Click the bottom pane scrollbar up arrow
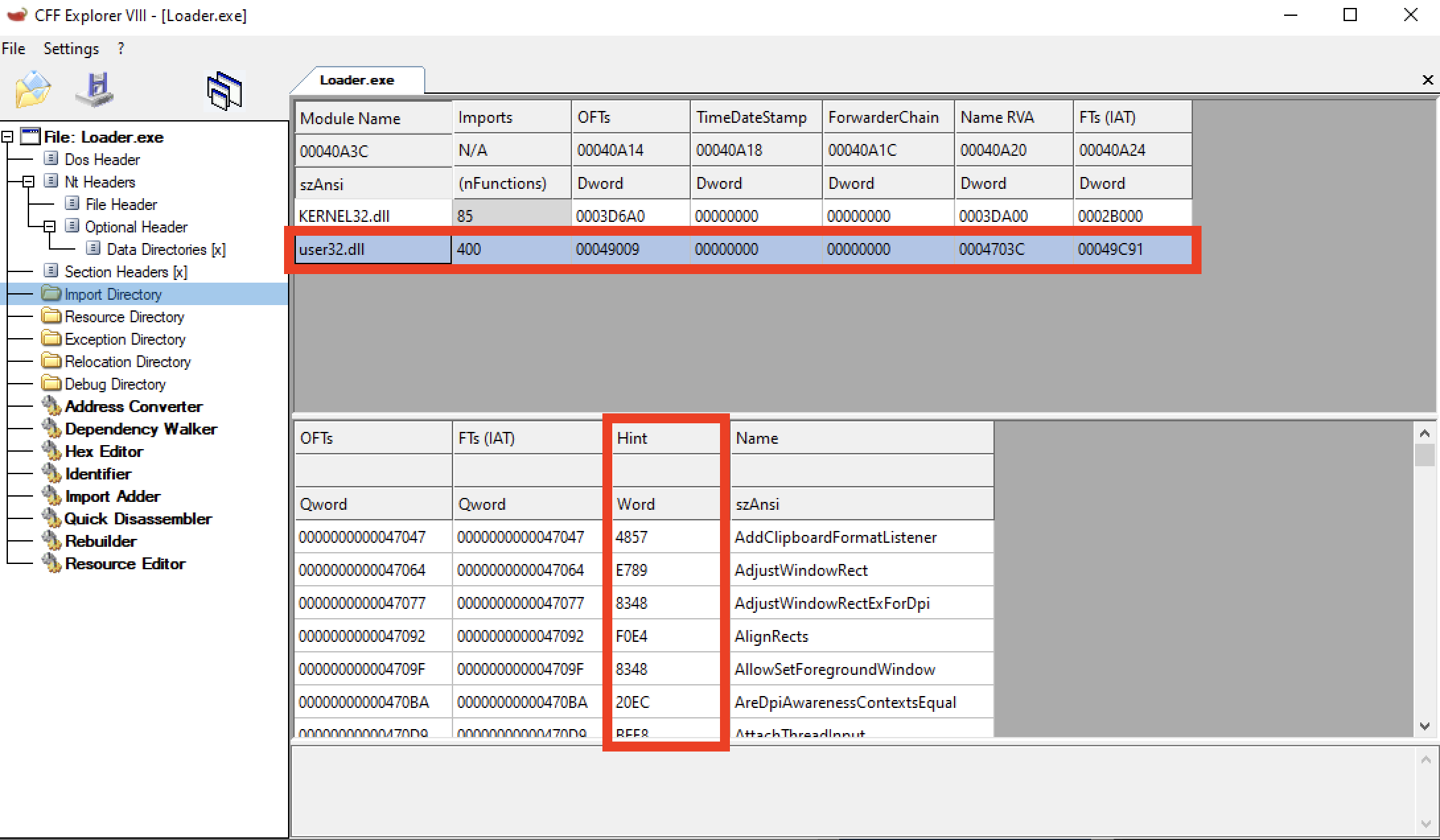Screen dimensions: 1440x840 (x=1425, y=760)
